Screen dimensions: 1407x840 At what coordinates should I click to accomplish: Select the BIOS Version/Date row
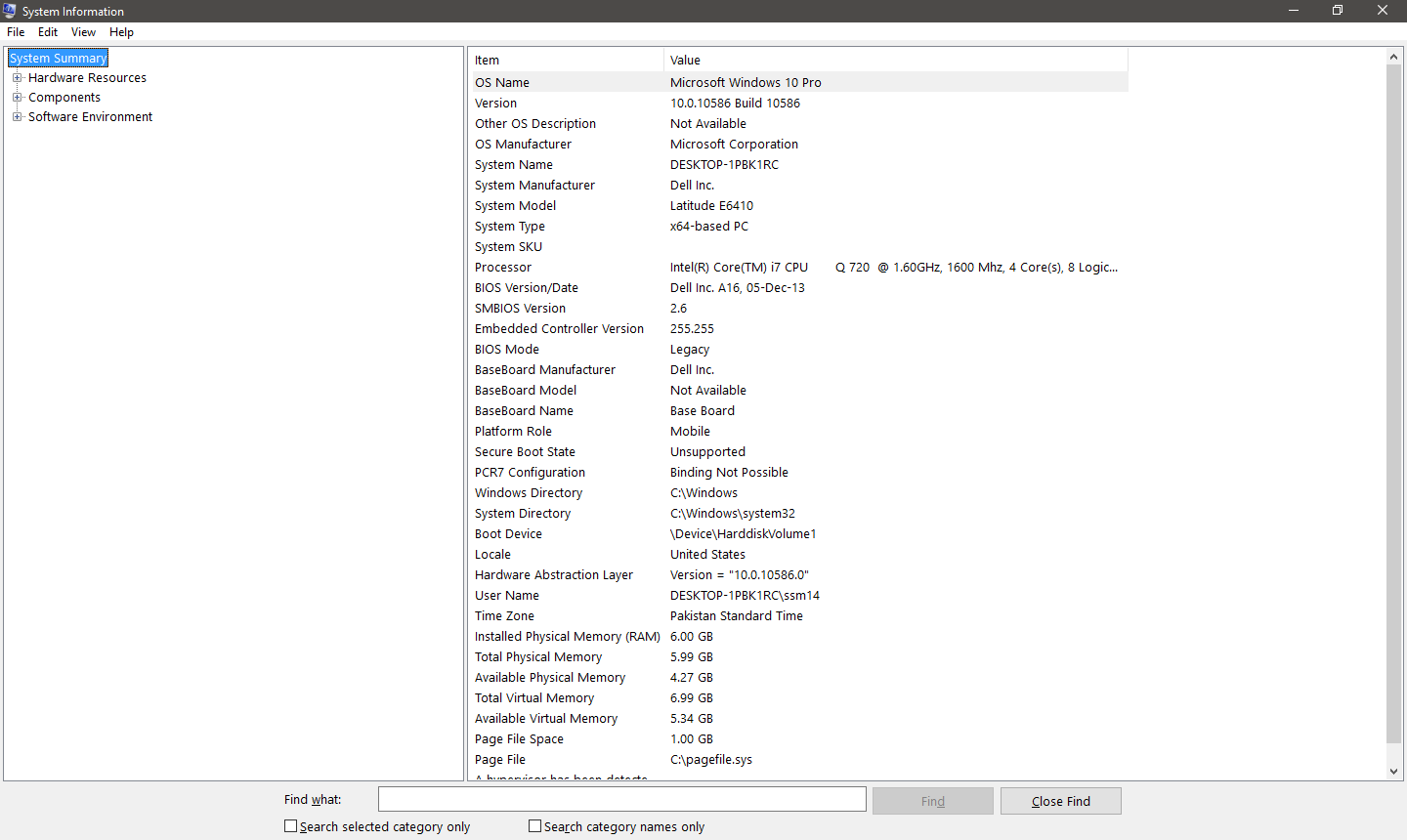click(x=798, y=287)
